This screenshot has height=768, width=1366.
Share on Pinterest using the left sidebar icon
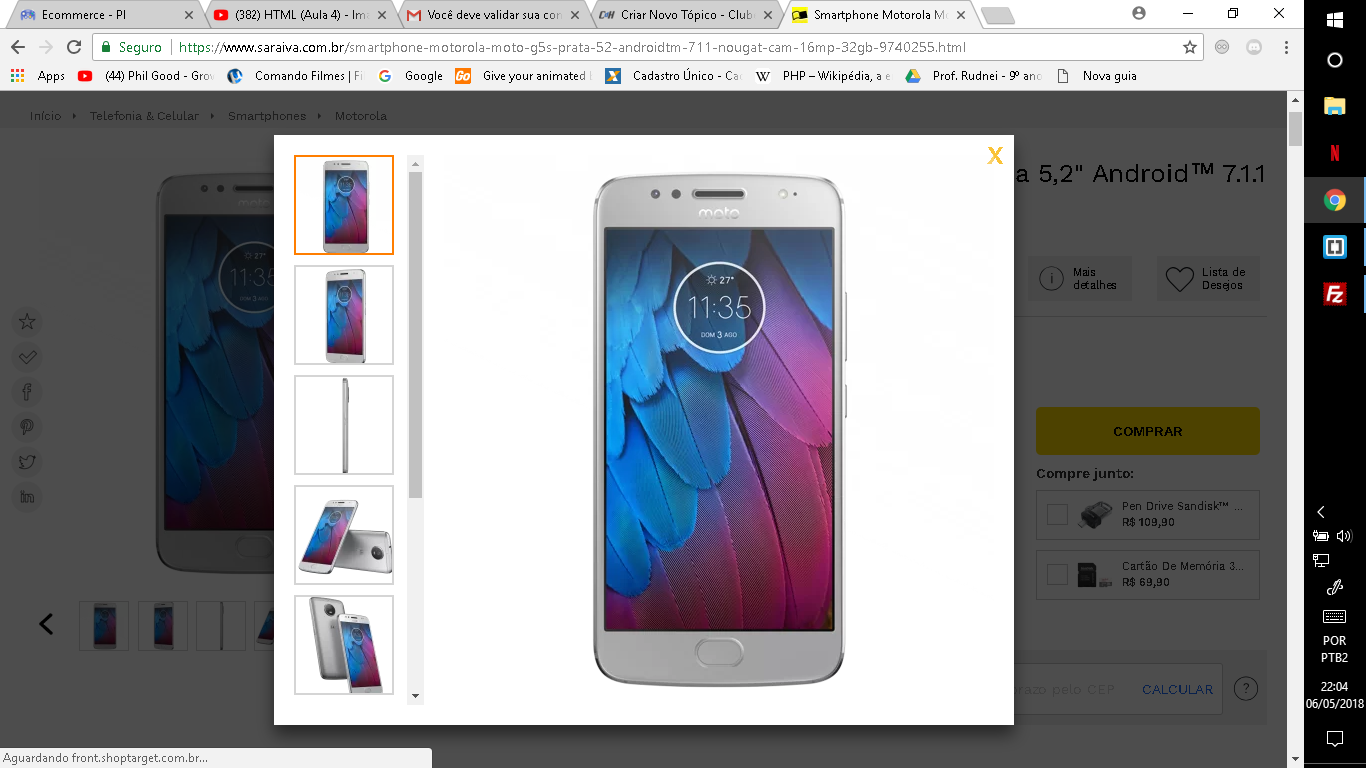pos(27,427)
